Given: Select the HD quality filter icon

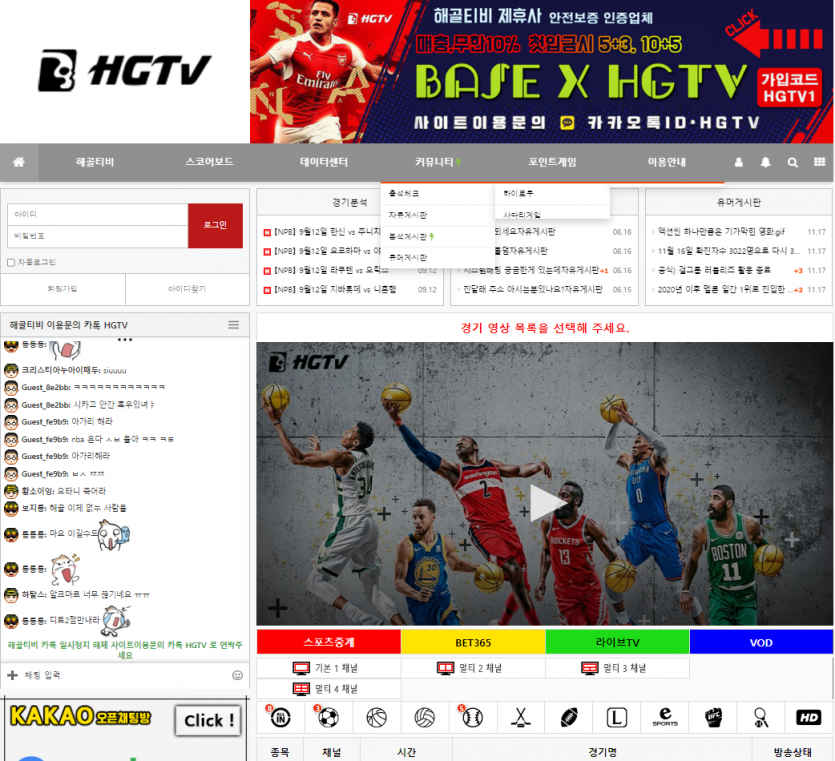Looking at the screenshot, I should pyautogui.click(x=808, y=717).
